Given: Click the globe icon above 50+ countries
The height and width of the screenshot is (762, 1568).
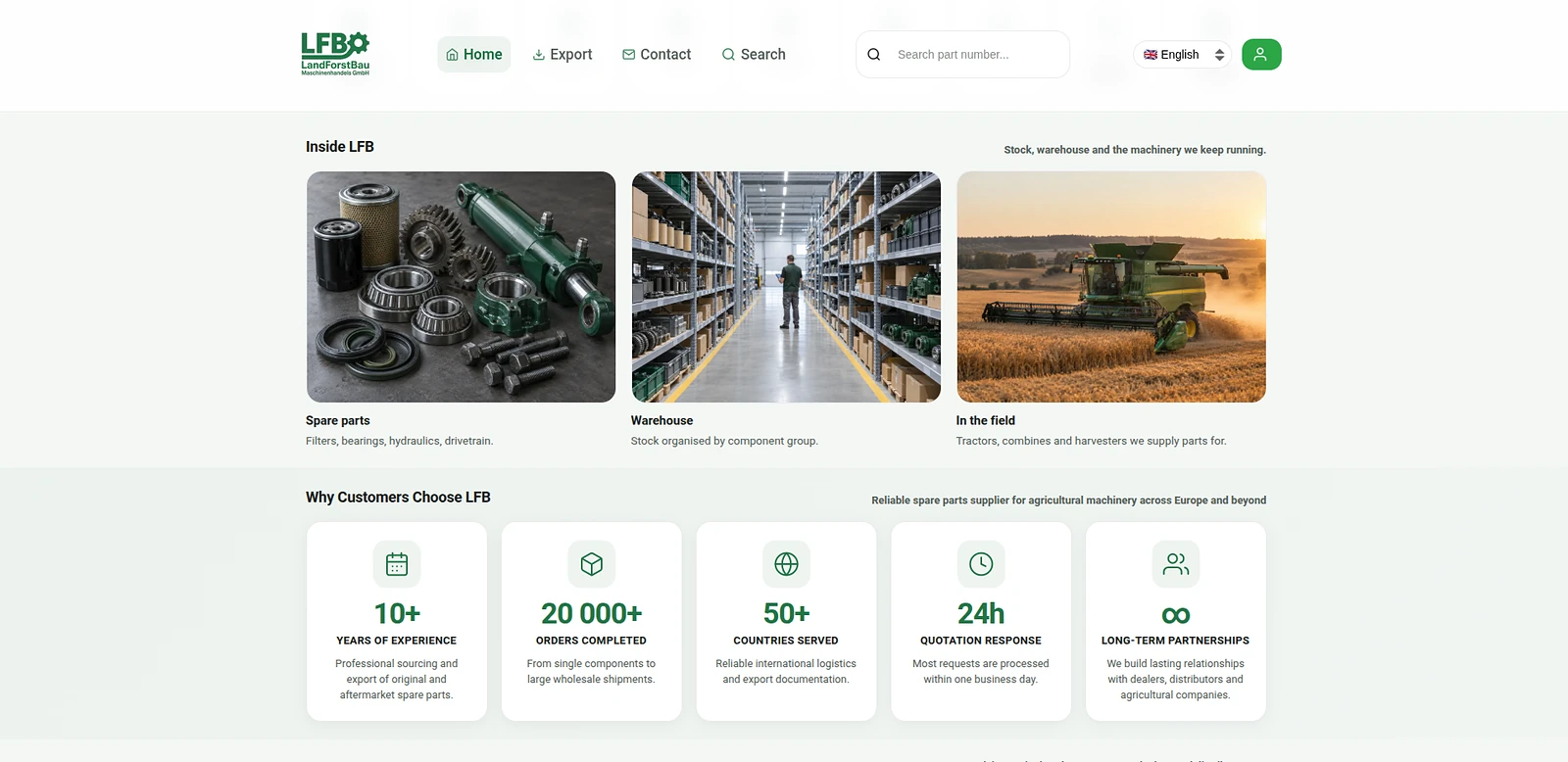Looking at the screenshot, I should [x=786, y=564].
